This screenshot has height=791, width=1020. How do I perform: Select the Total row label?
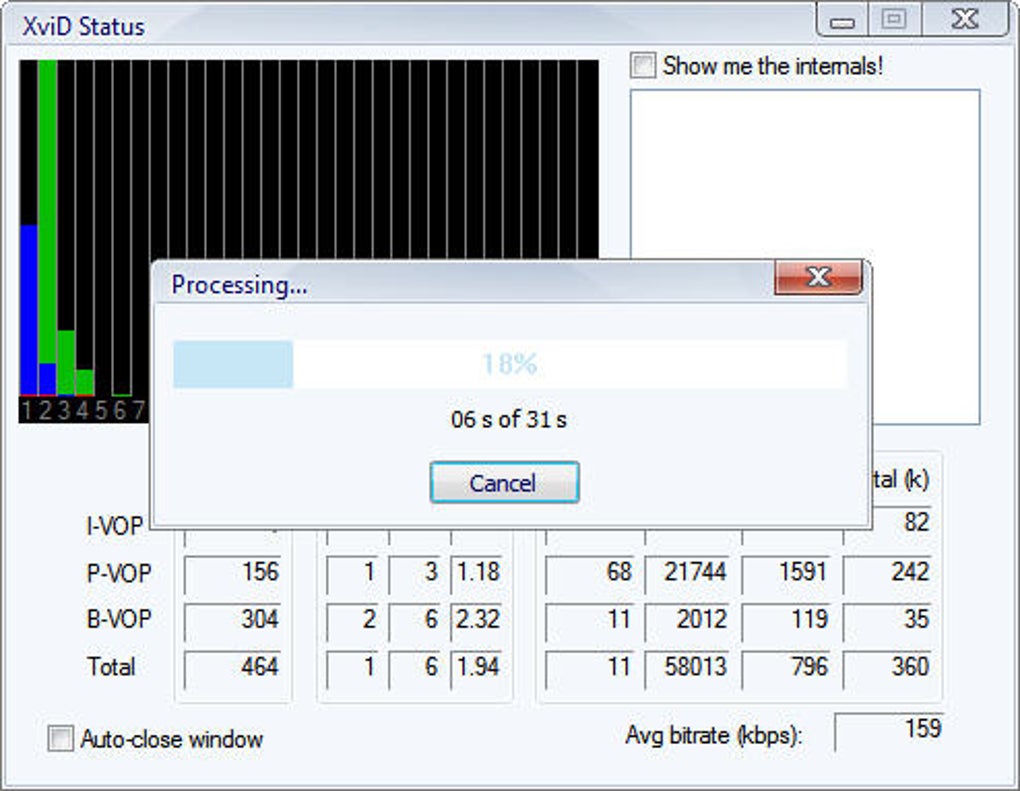click(111, 666)
